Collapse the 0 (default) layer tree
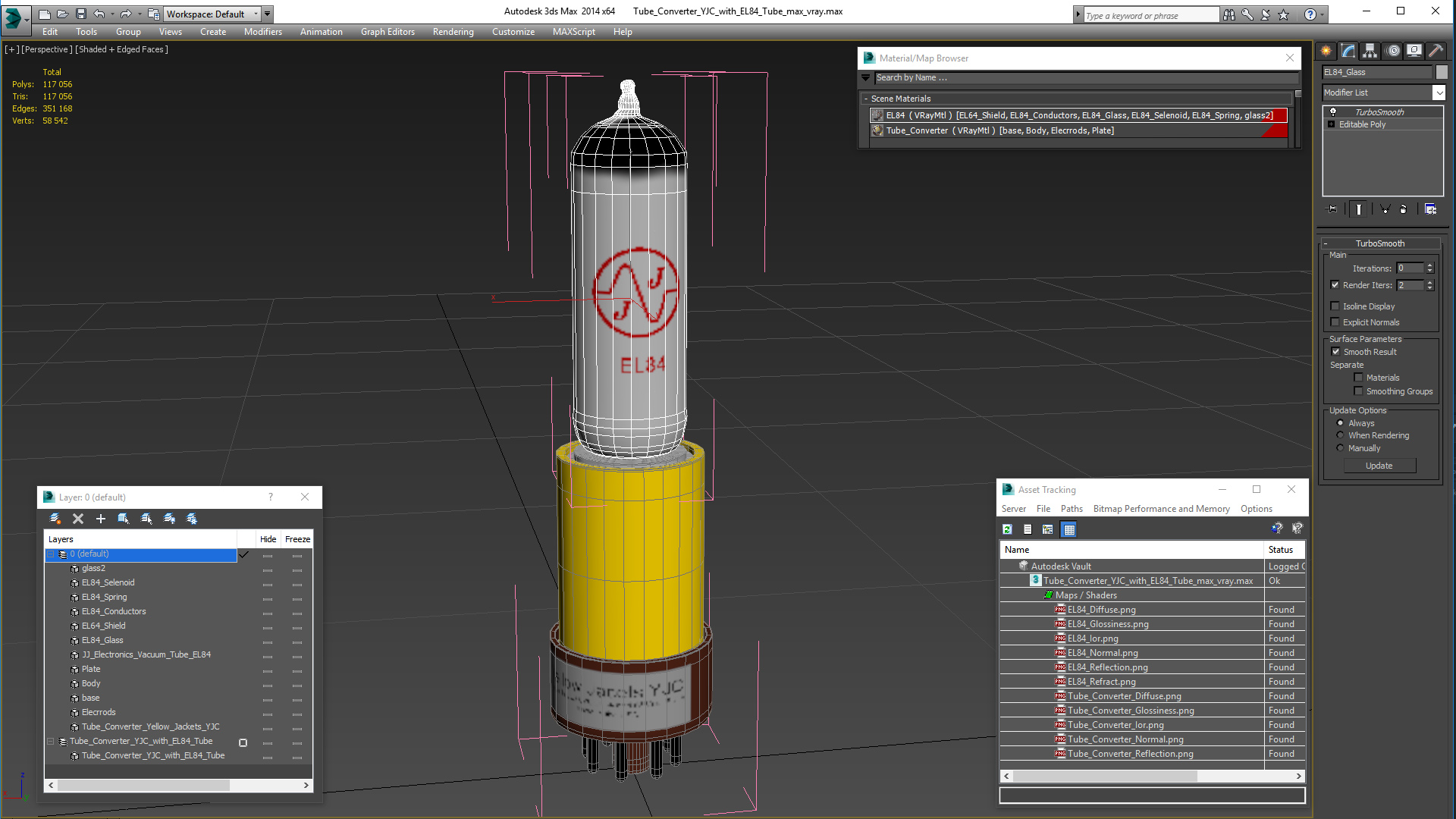This screenshot has height=819, width=1456. [x=51, y=554]
